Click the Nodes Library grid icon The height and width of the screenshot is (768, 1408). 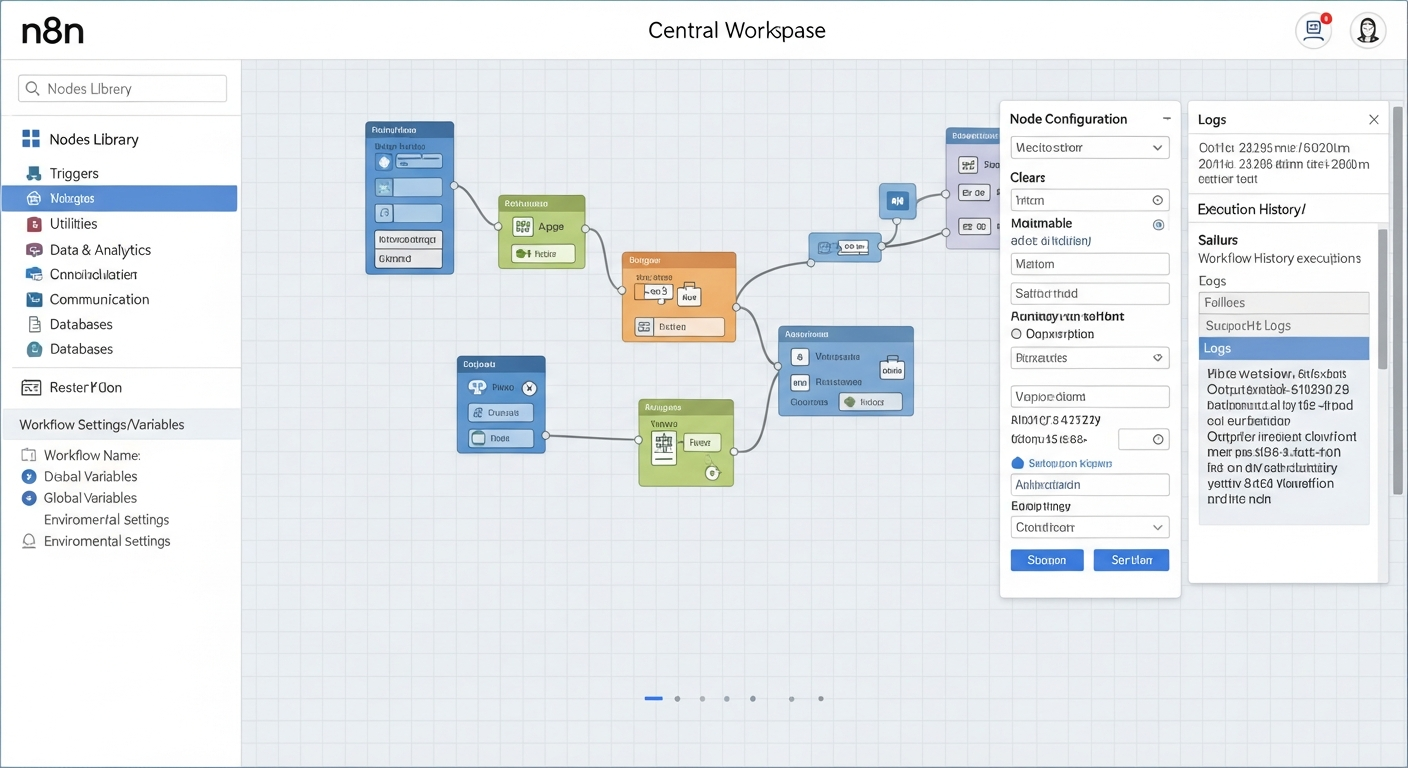click(x=31, y=139)
